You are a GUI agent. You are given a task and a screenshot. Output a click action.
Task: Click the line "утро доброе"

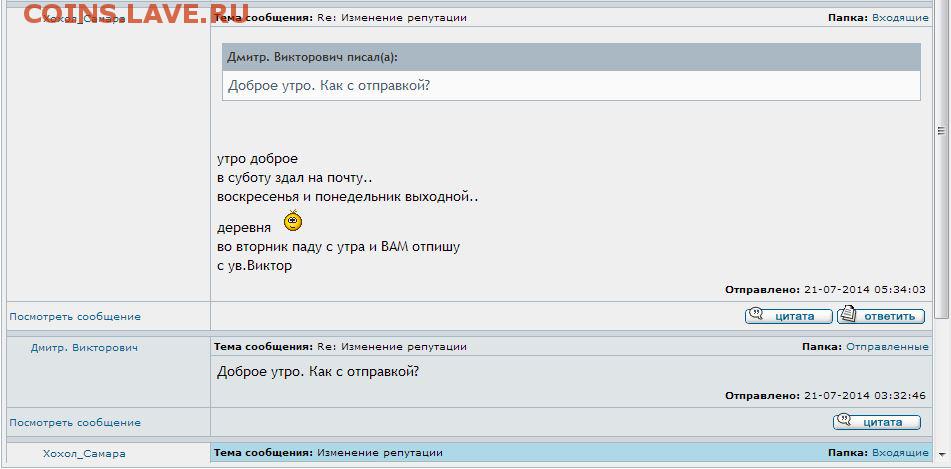click(x=258, y=160)
